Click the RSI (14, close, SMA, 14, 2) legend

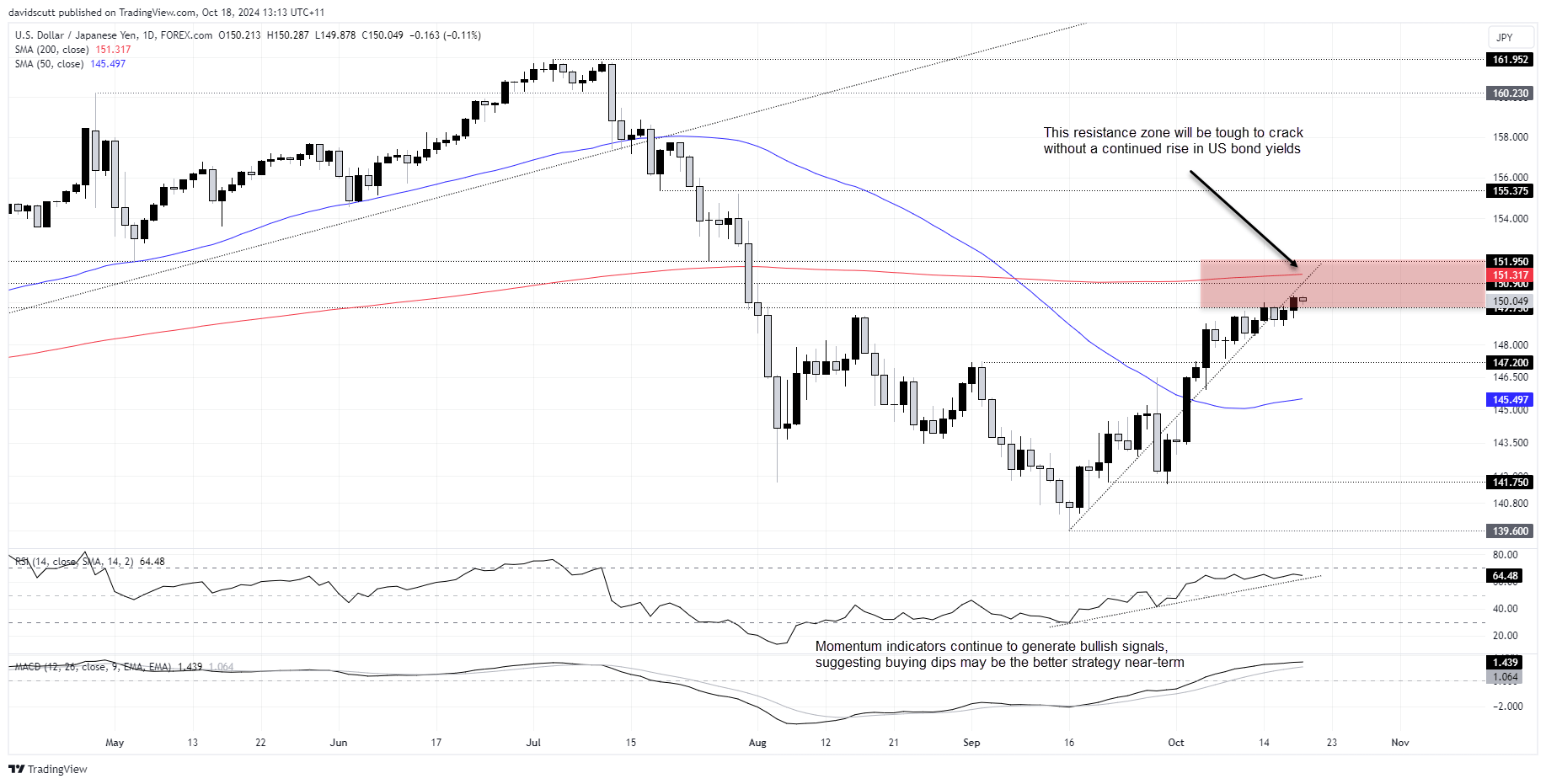point(74,562)
